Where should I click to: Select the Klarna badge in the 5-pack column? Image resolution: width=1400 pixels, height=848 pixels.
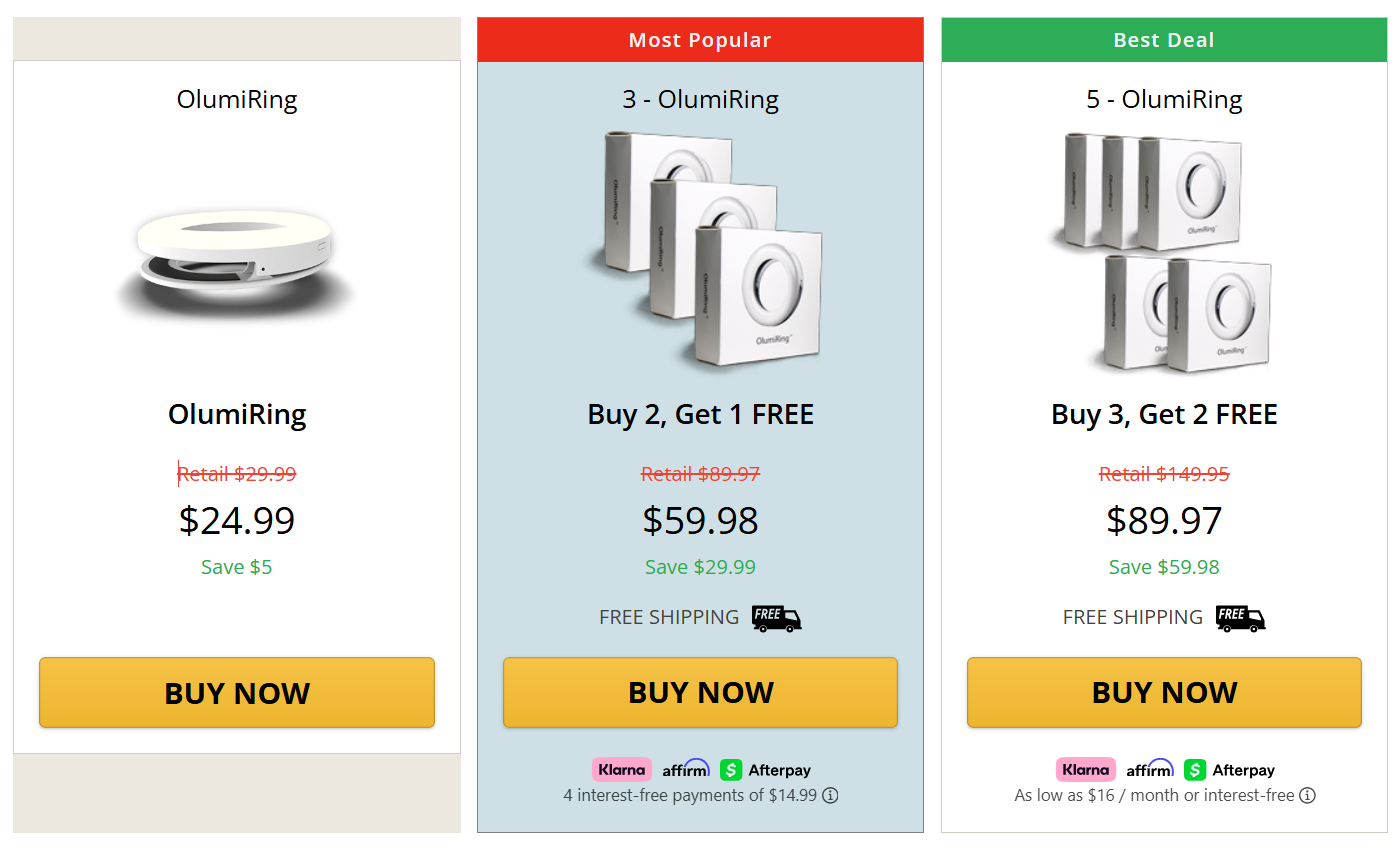pyautogui.click(x=1086, y=769)
